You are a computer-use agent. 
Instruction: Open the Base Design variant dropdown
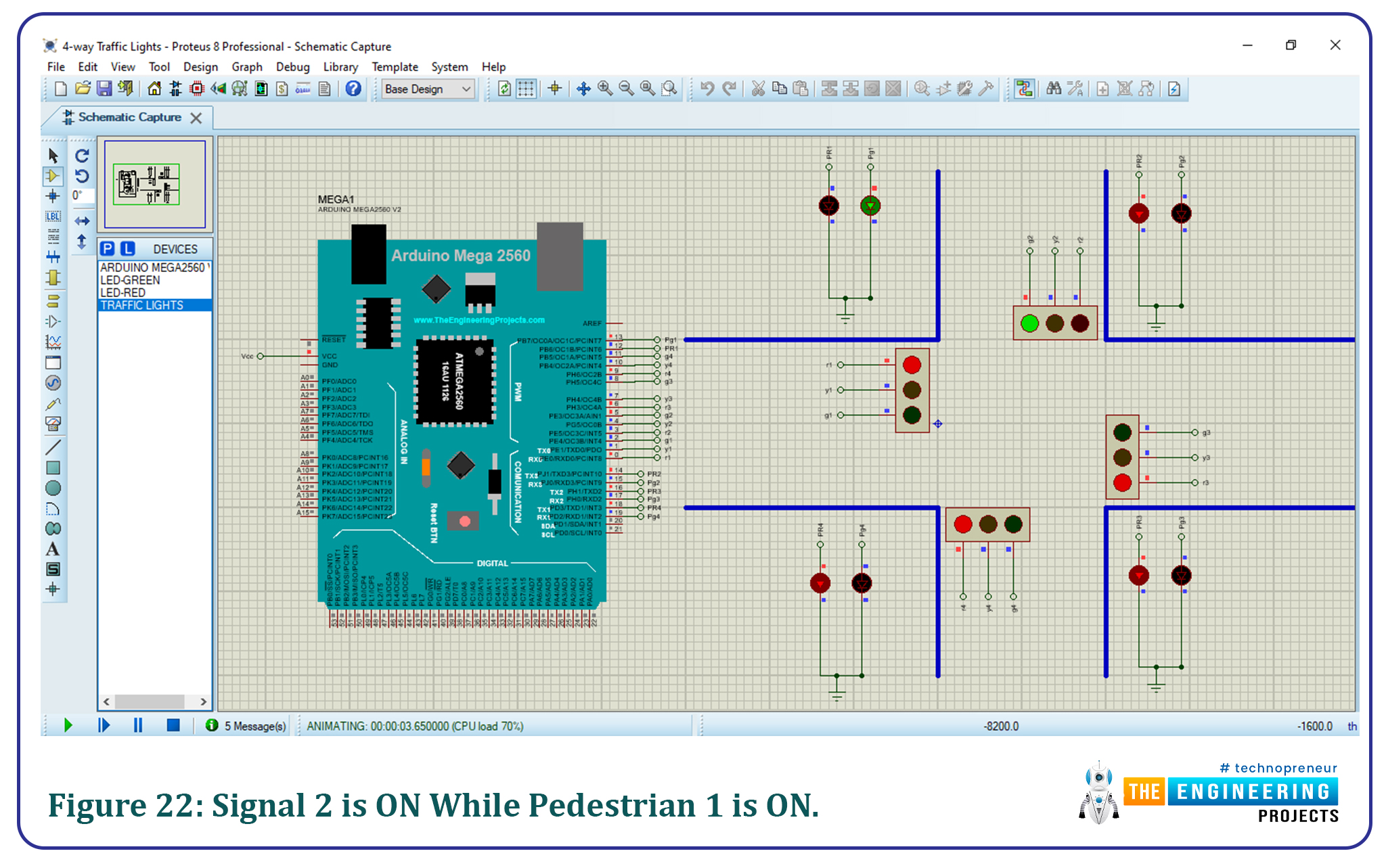(x=428, y=89)
